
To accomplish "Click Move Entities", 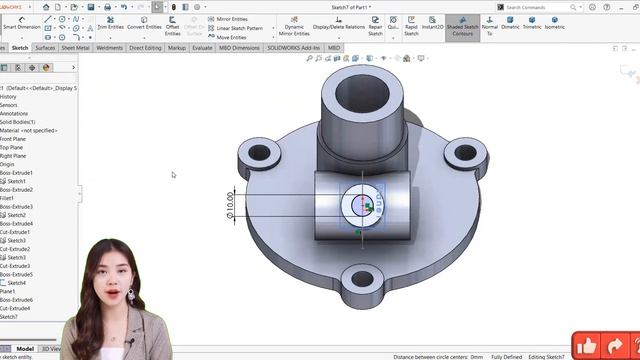I will coord(227,37).
